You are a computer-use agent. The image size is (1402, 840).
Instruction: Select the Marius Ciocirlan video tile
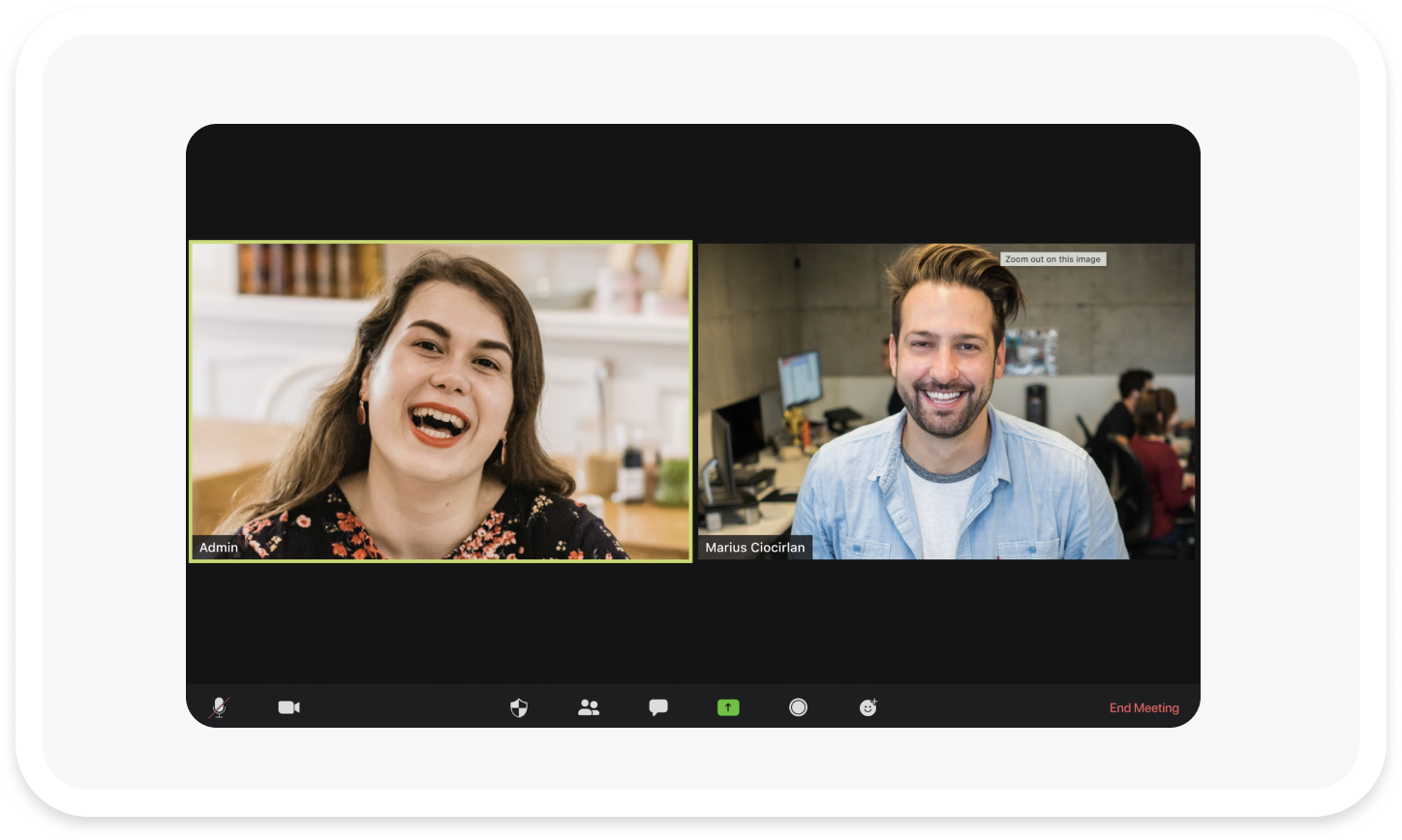point(947,402)
